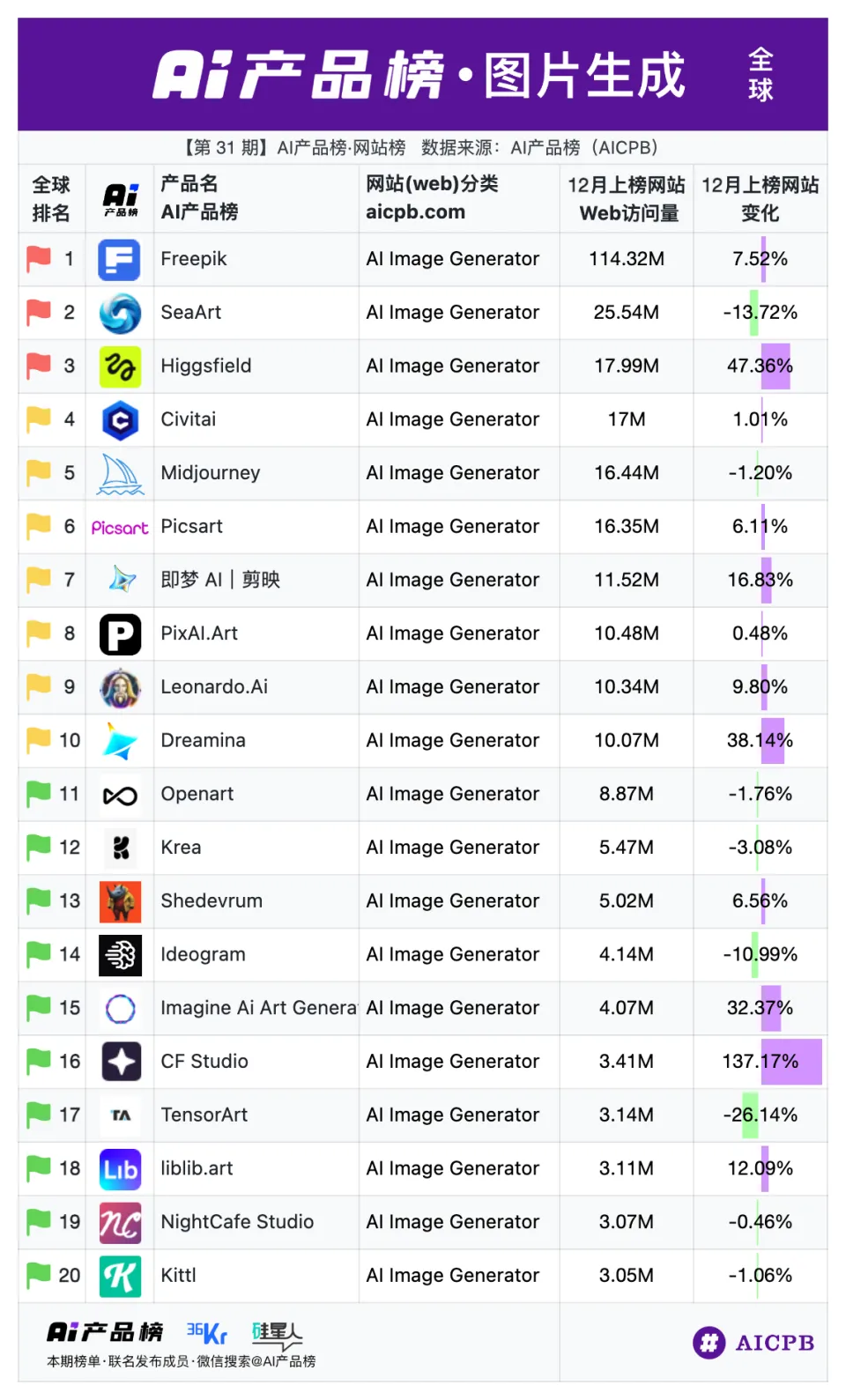Image resolution: width=846 pixels, height=1400 pixels.
Task: Click the Midjourney sailboat icon
Action: click(x=120, y=474)
